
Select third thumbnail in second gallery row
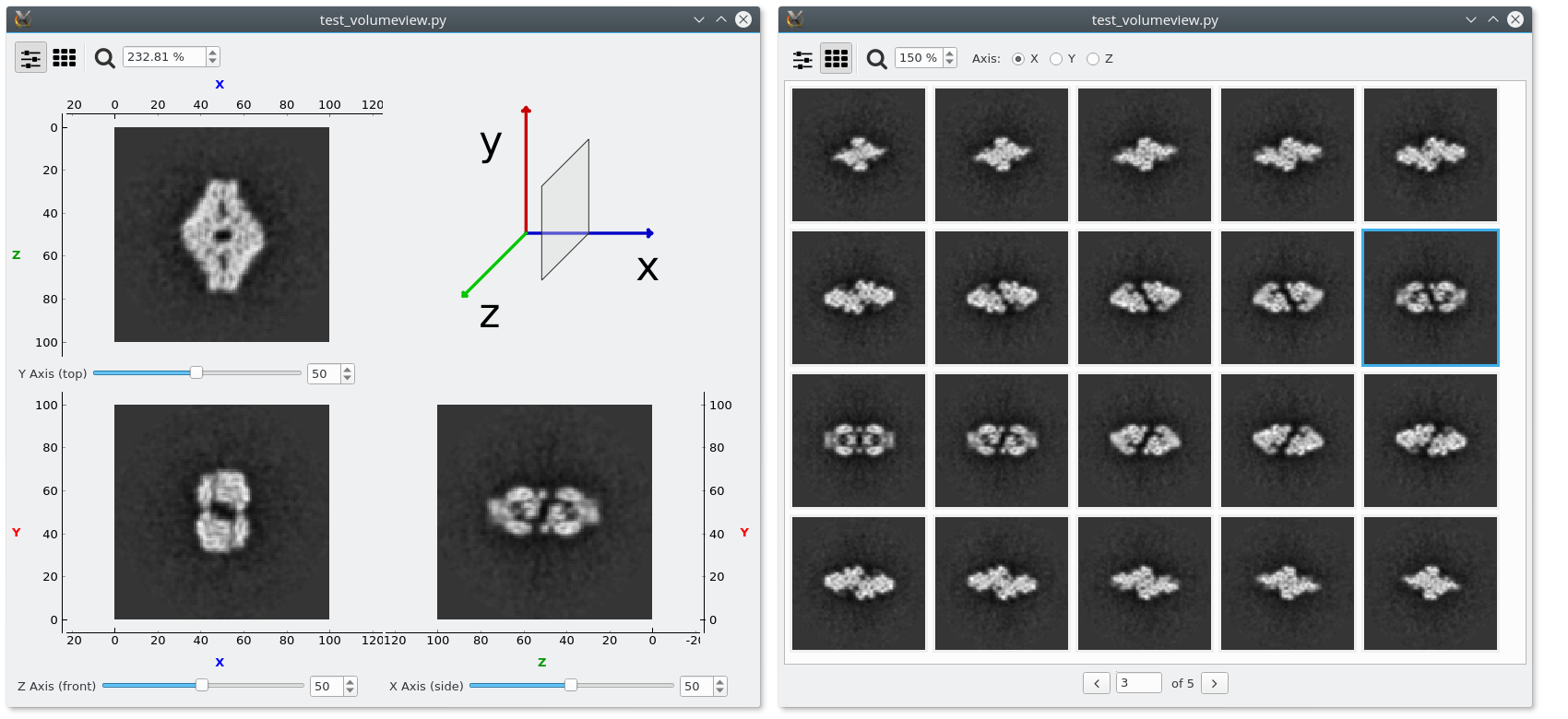coord(1145,298)
